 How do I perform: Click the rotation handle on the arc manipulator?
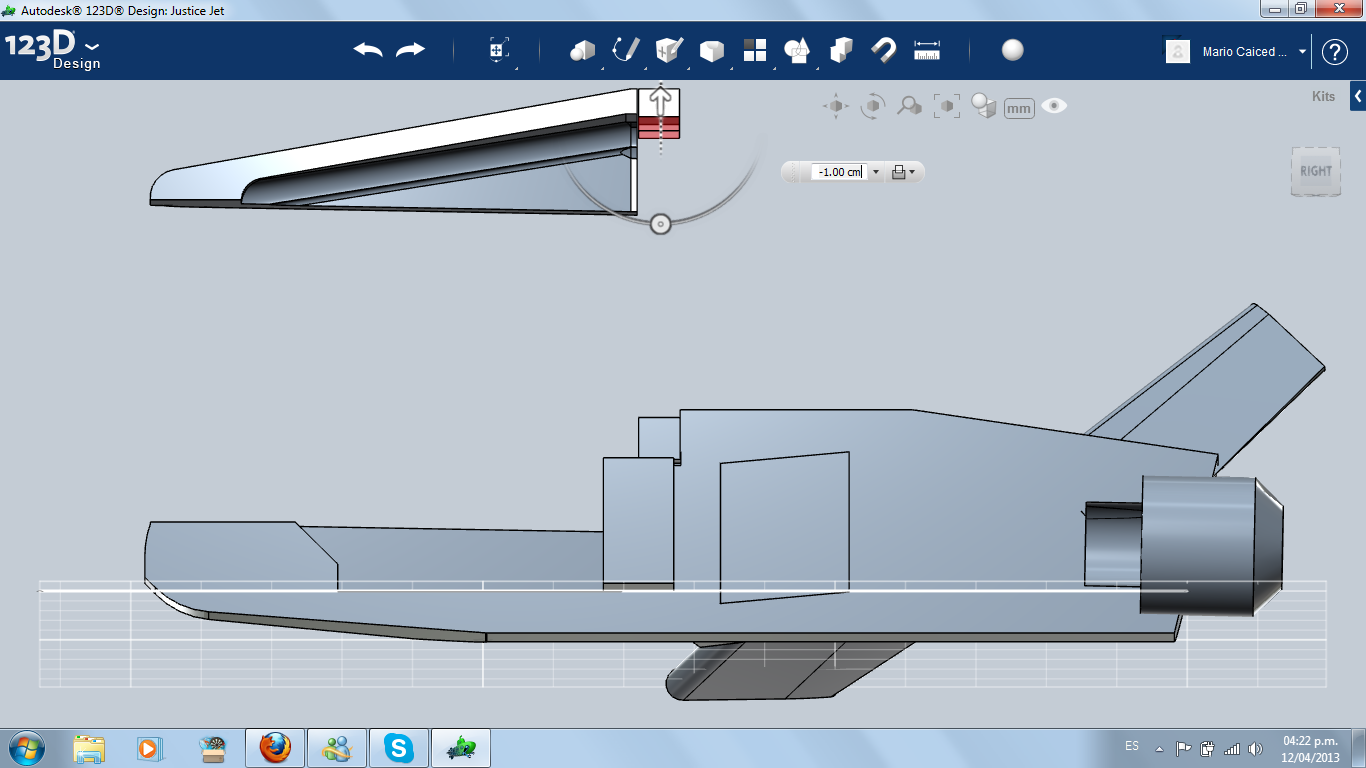pyautogui.click(x=660, y=224)
